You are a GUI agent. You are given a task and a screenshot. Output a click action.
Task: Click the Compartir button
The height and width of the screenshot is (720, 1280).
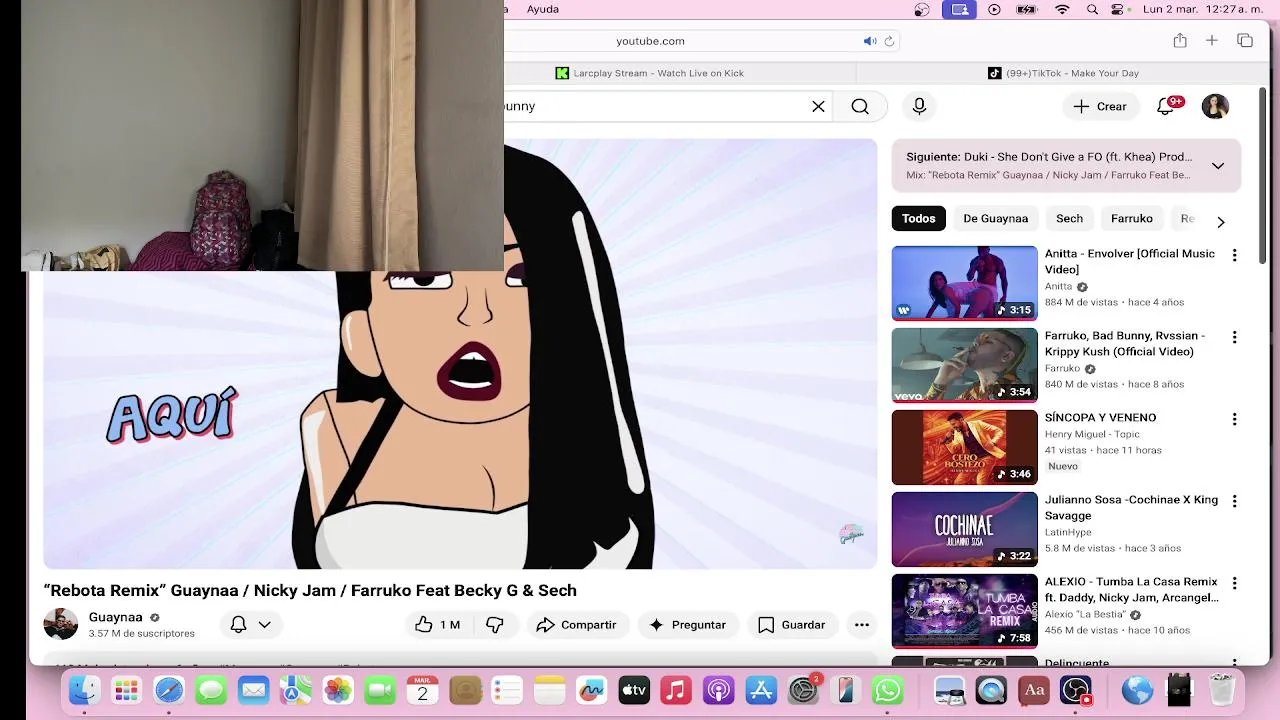pos(576,624)
